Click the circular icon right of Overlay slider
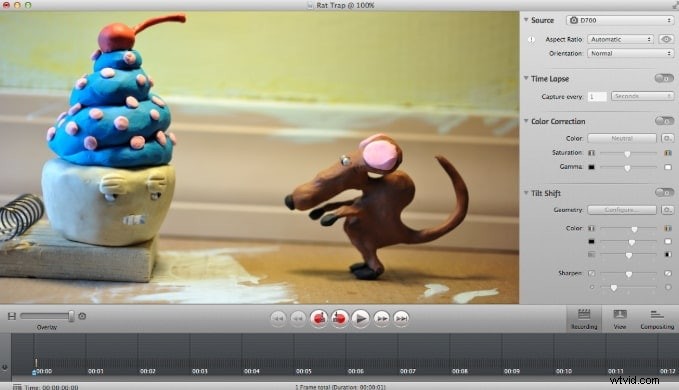 [82, 316]
